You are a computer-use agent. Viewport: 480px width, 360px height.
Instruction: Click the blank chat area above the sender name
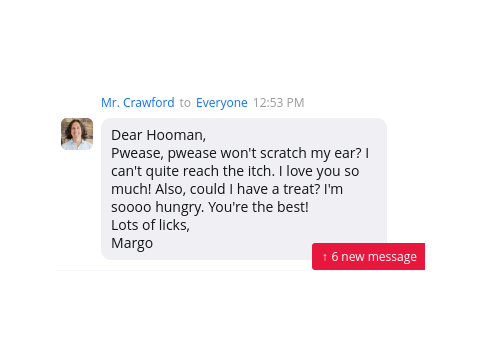point(240,47)
